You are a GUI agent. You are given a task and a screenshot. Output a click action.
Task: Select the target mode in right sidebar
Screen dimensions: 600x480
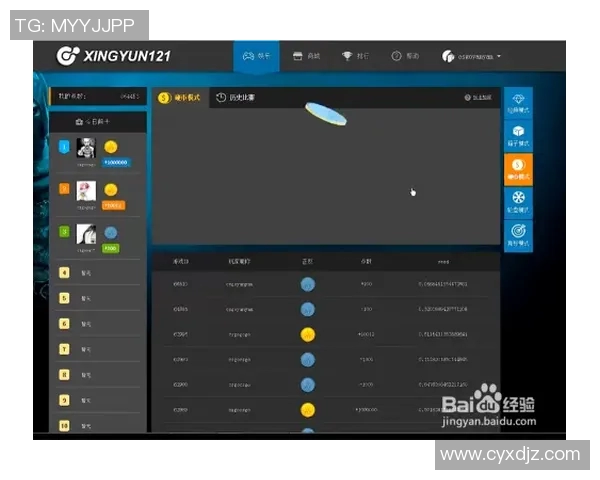click(x=518, y=236)
